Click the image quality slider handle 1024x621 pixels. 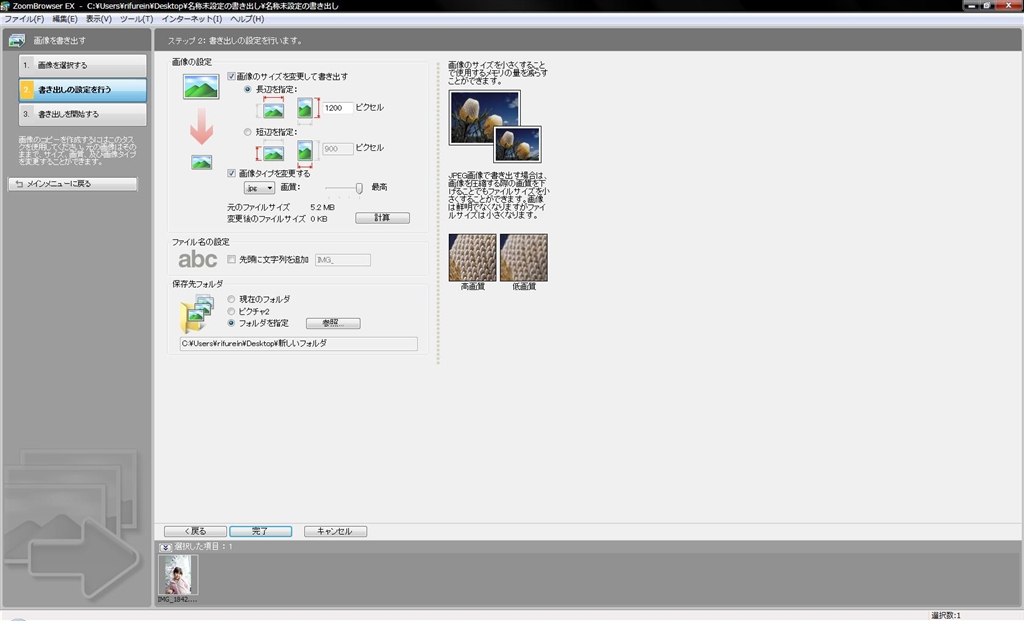point(359,188)
